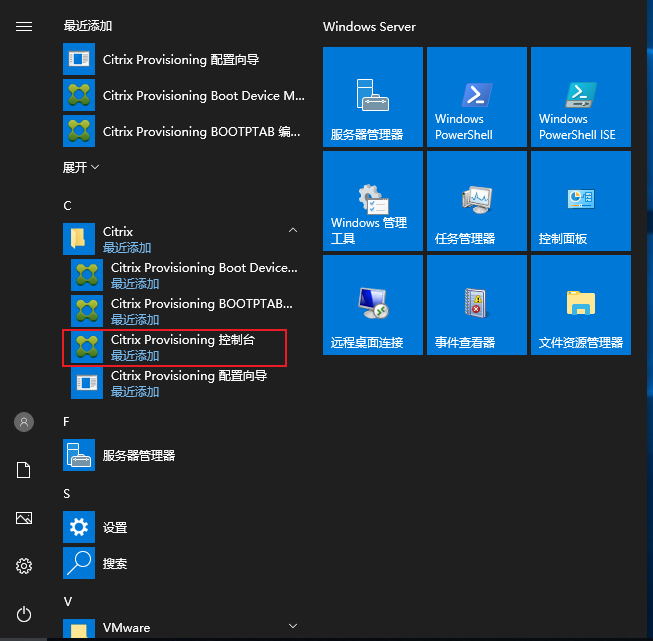This screenshot has width=653, height=641.
Task: Click the power button in left rail
Action: 24,614
